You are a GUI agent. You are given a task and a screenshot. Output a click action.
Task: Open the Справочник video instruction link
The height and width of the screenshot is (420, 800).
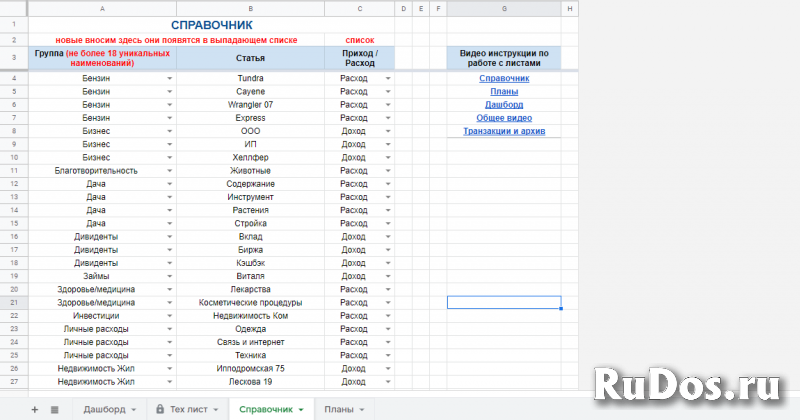tap(504, 78)
